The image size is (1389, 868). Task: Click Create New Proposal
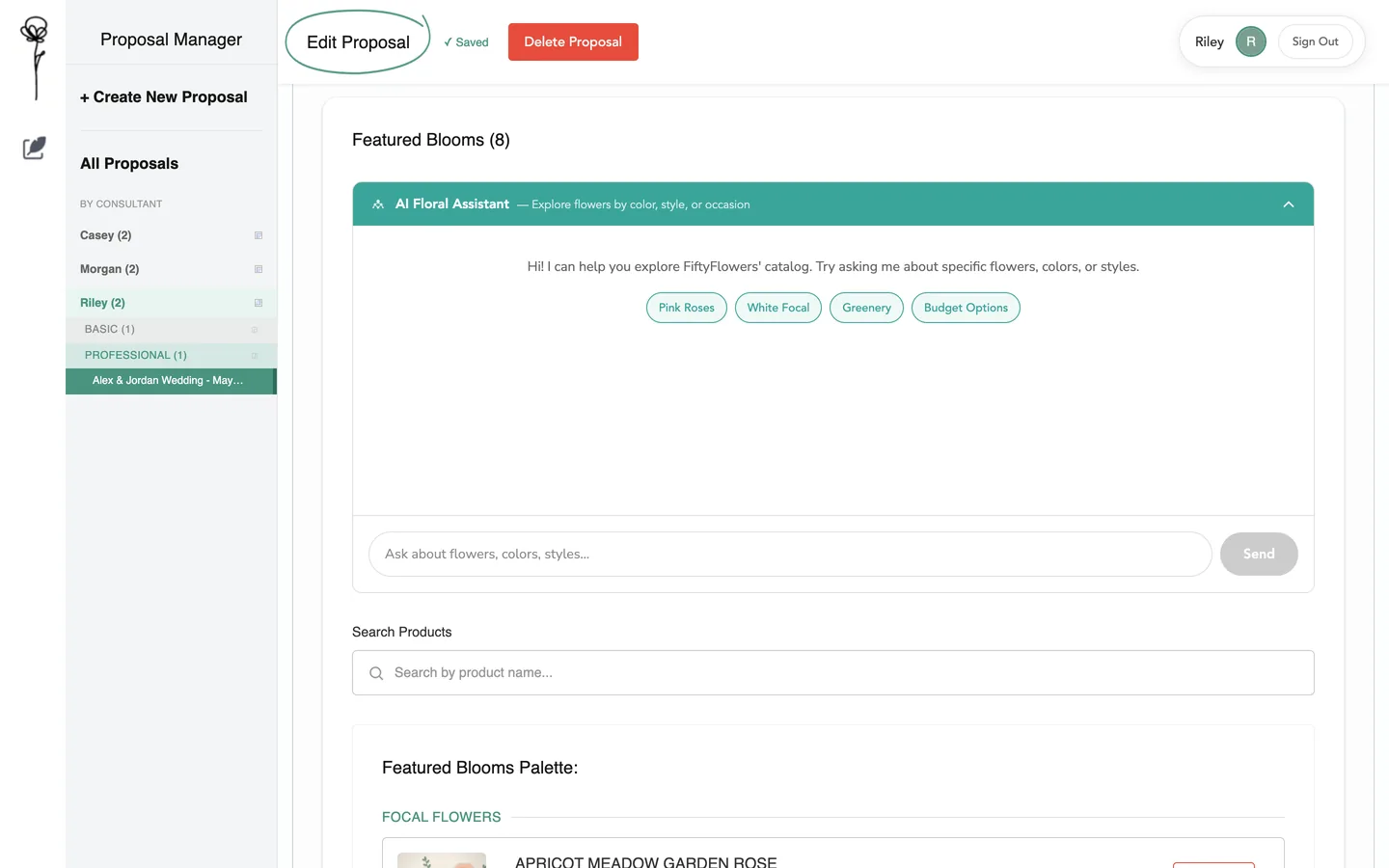tap(164, 97)
